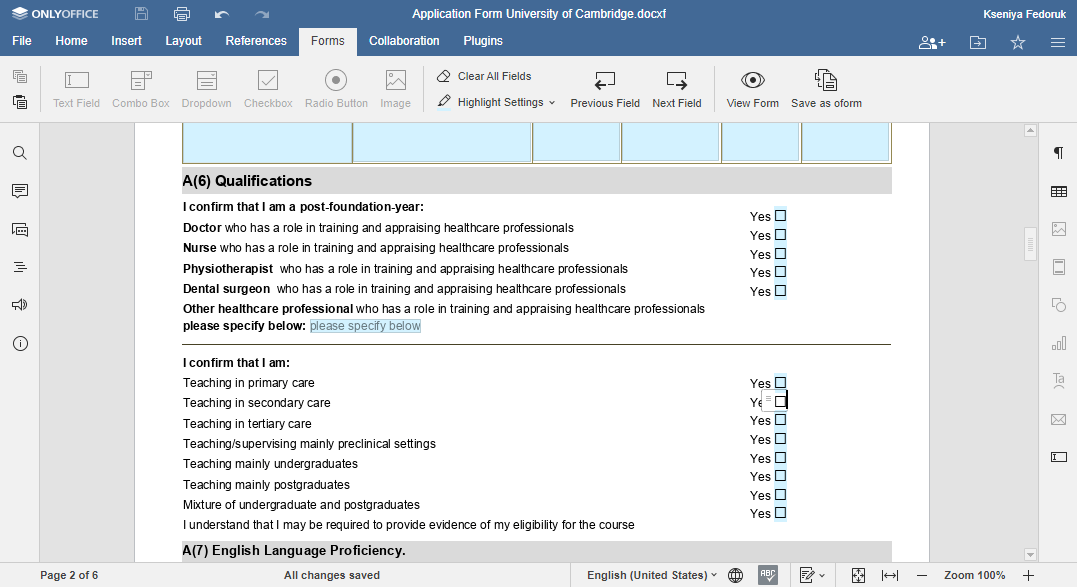Click Clear All Fields button

click(x=484, y=76)
